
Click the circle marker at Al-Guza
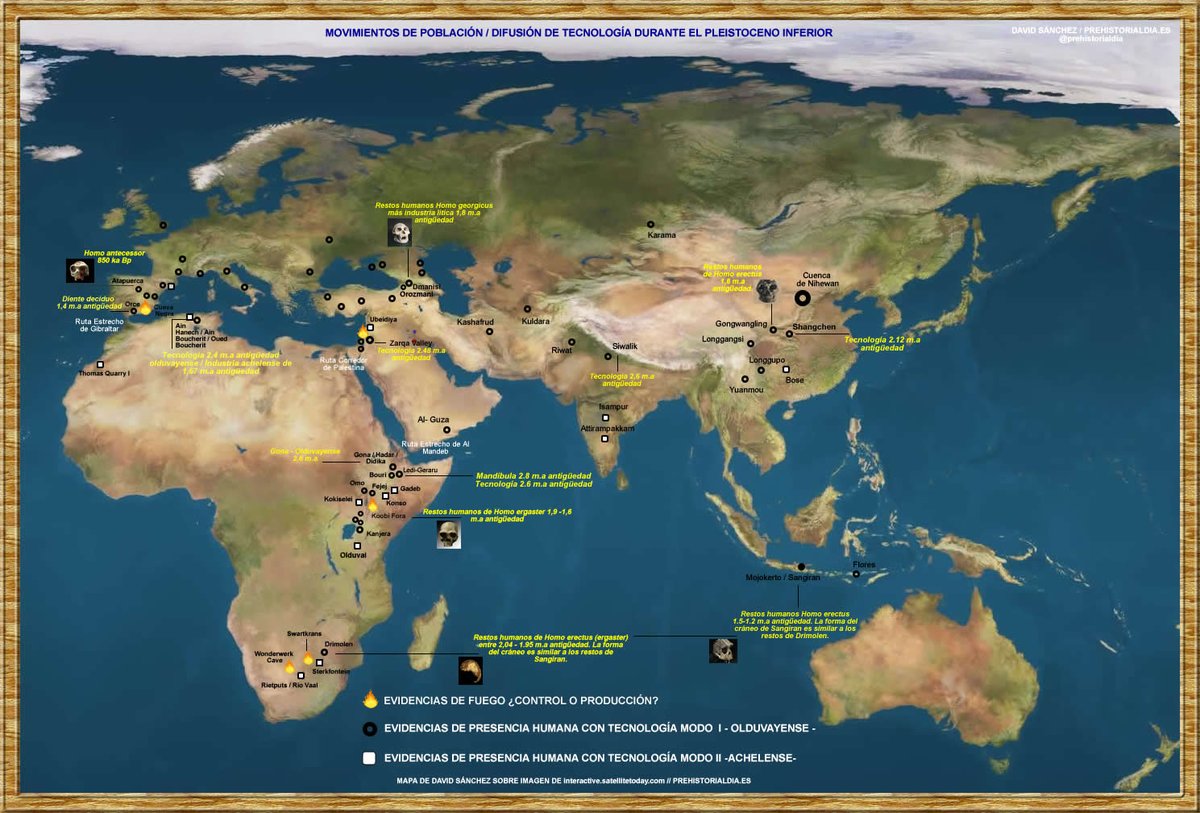[447, 430]
